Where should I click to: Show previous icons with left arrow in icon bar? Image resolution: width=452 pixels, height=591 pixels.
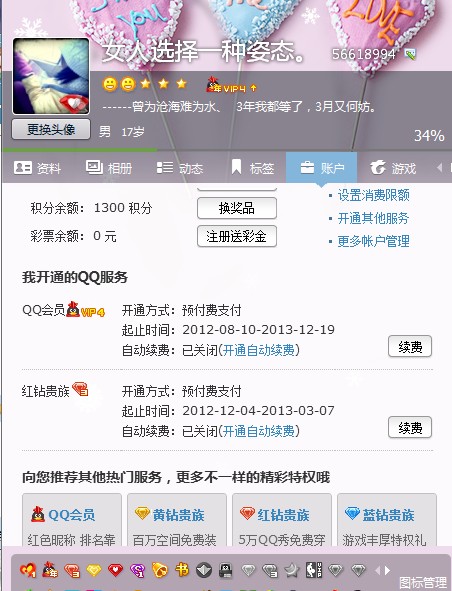pos(378,570)
